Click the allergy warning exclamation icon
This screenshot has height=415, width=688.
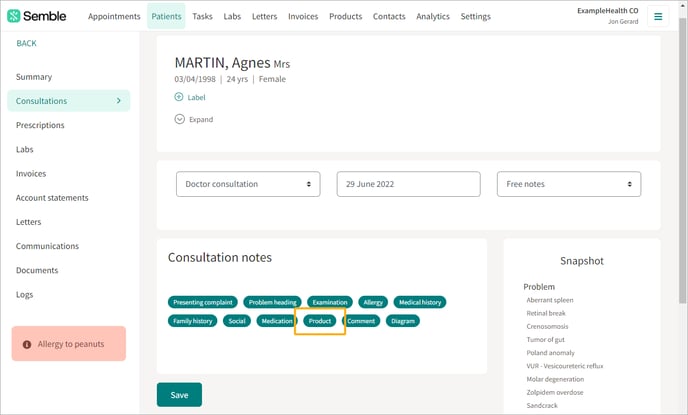27,344
